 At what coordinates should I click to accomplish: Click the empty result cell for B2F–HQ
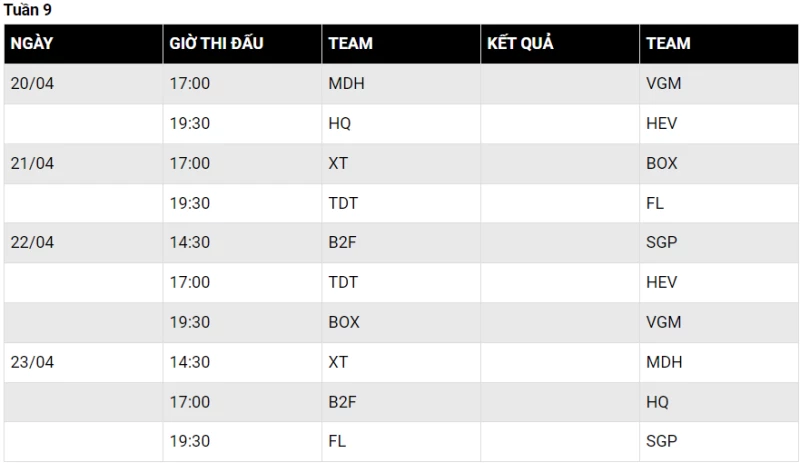(x=560, y=402)
